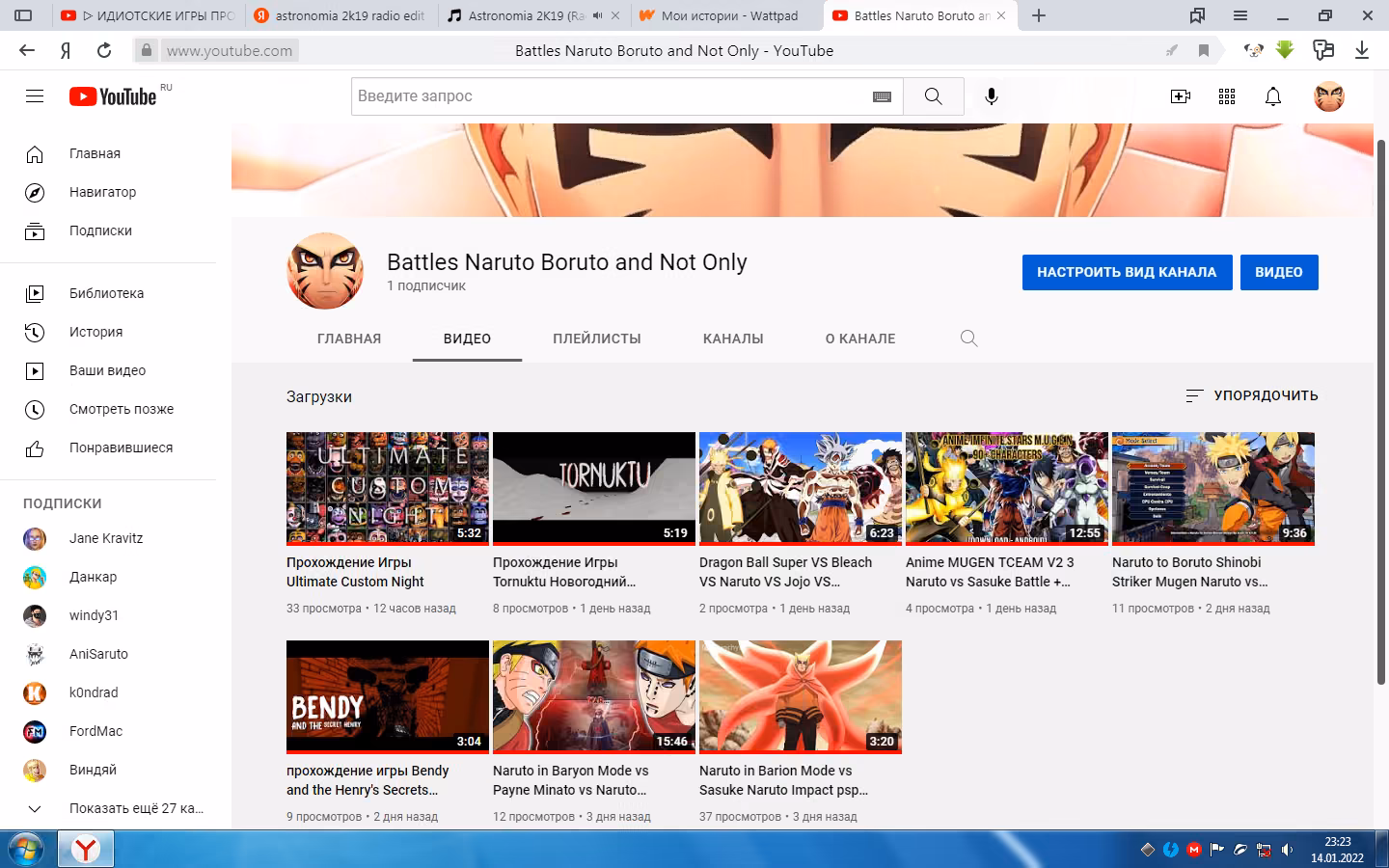
Task: Open the YouTube apps grid
Action: click(x=1227, y=96)
